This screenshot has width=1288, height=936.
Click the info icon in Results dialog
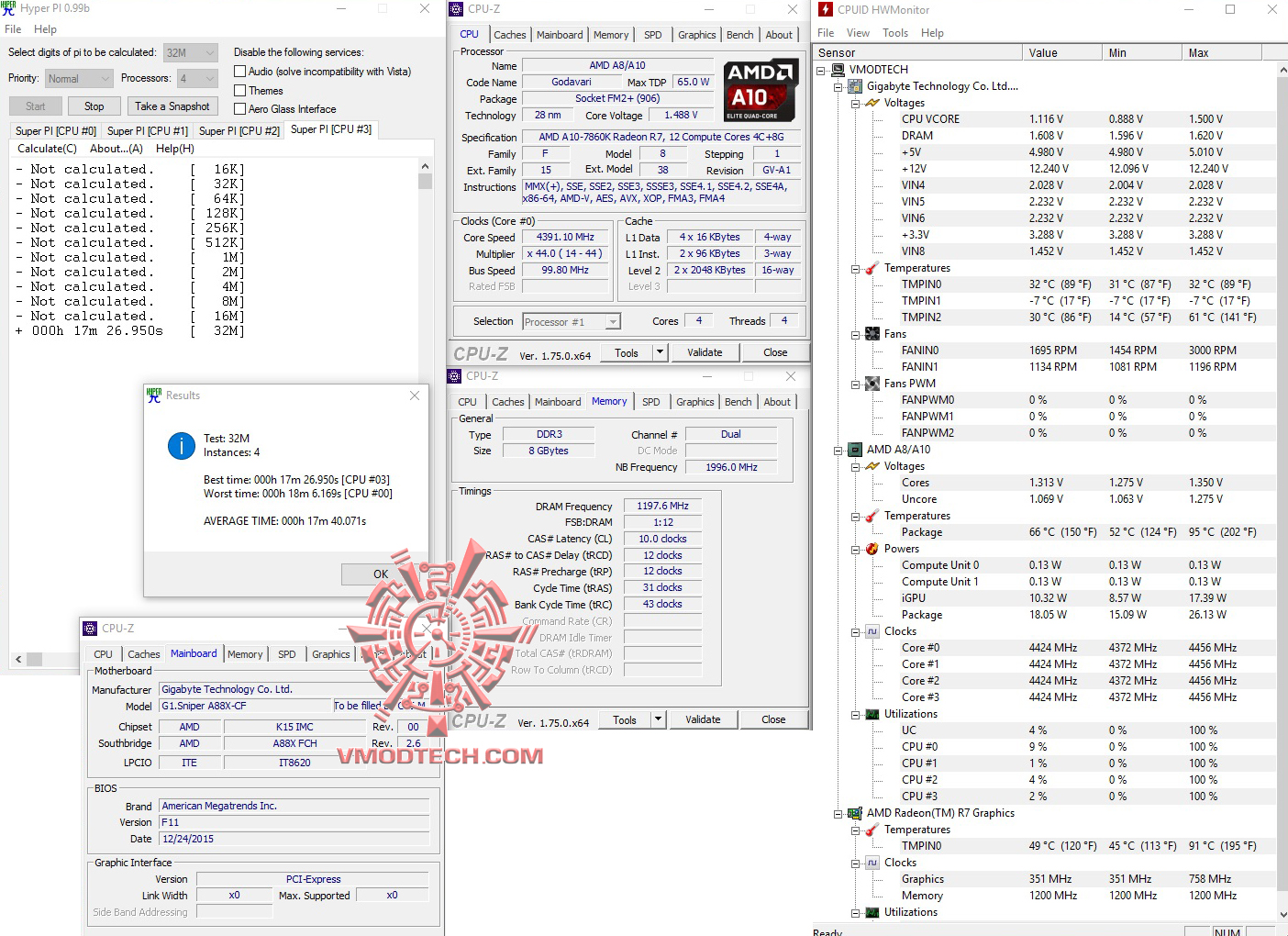pyautogui.click(x=182, y=446)
